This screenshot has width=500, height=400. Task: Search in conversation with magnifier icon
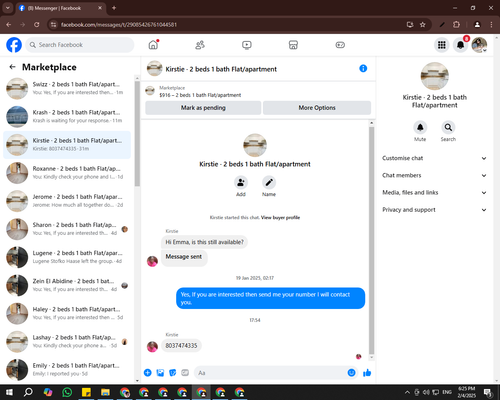448,127
